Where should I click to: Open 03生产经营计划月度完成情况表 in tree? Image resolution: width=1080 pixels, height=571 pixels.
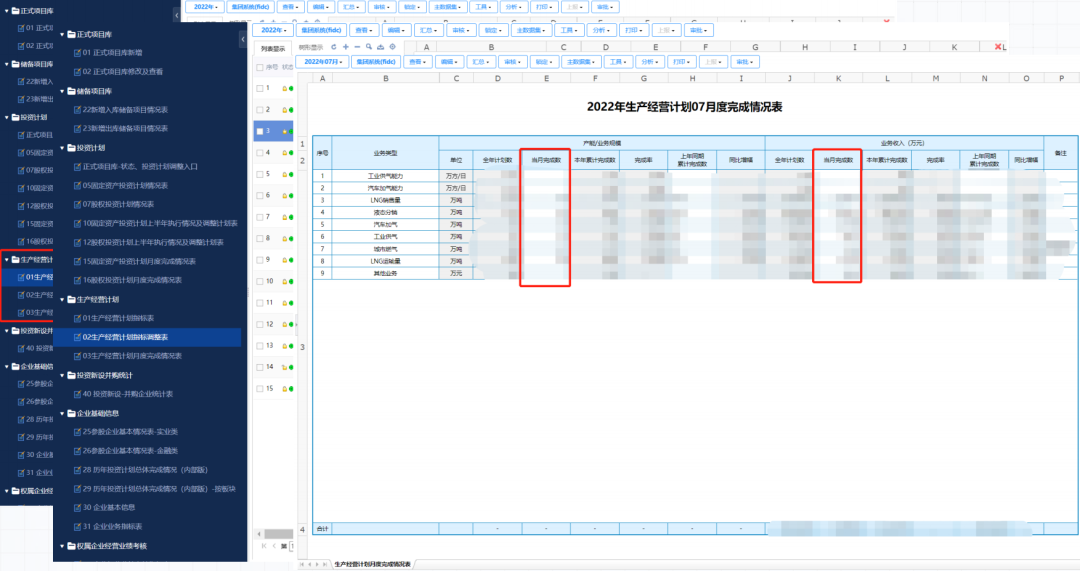pos(132,356)
